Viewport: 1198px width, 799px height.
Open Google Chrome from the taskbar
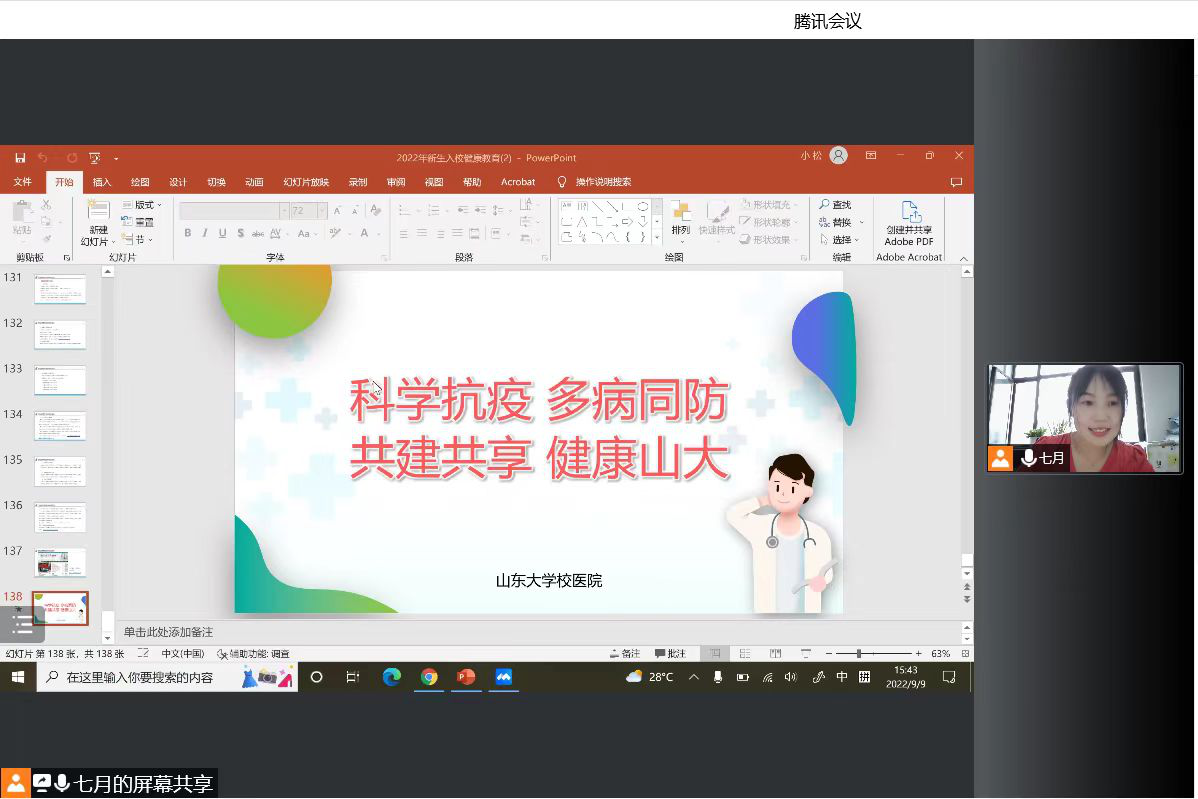coord(429,677)
